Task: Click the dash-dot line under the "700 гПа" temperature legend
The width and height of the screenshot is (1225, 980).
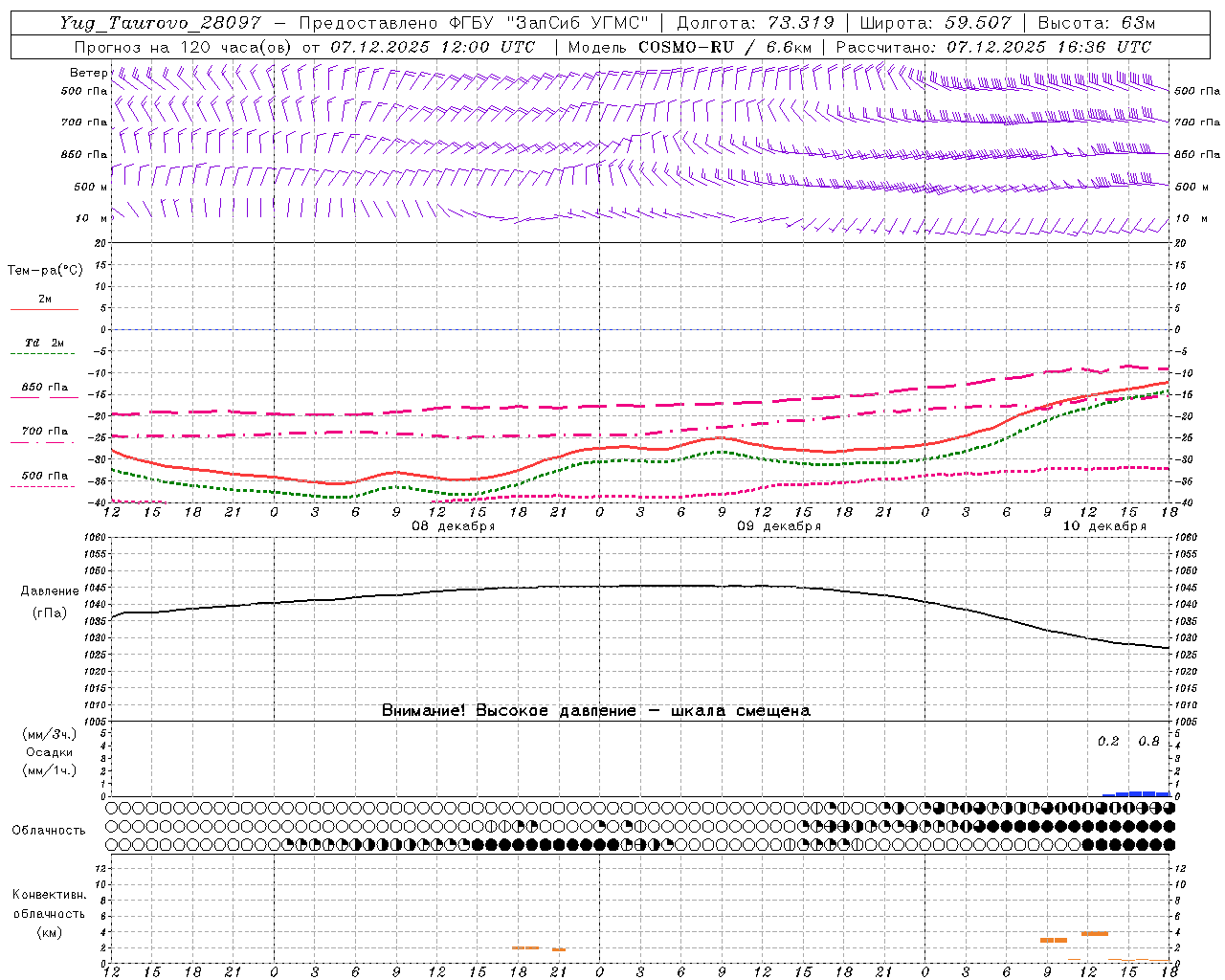Action: (x=42, y=442)
